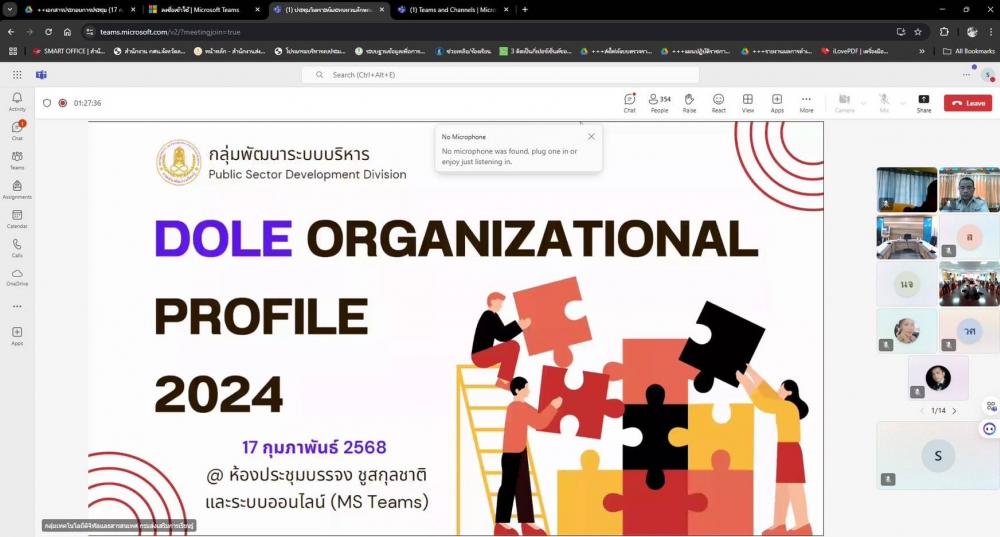Open the meeting Chat panel
The height and width of the screenshot is (537, 1000).
pos(629,103)
